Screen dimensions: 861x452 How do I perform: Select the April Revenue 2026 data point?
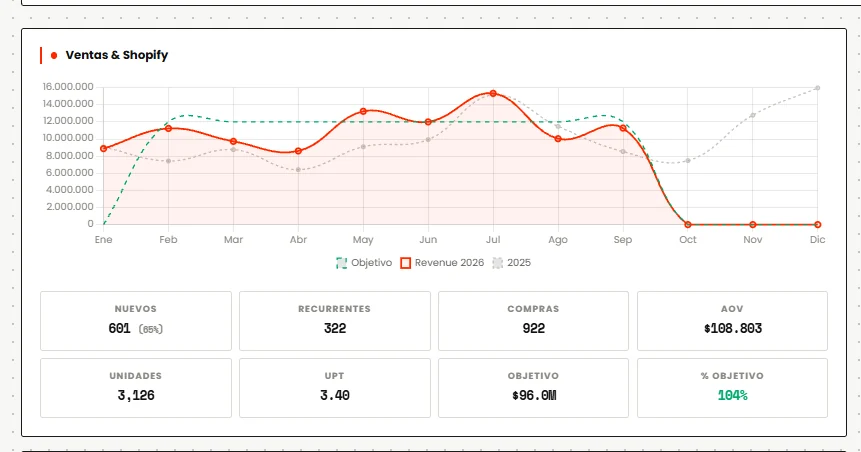(x=298, y=150)
